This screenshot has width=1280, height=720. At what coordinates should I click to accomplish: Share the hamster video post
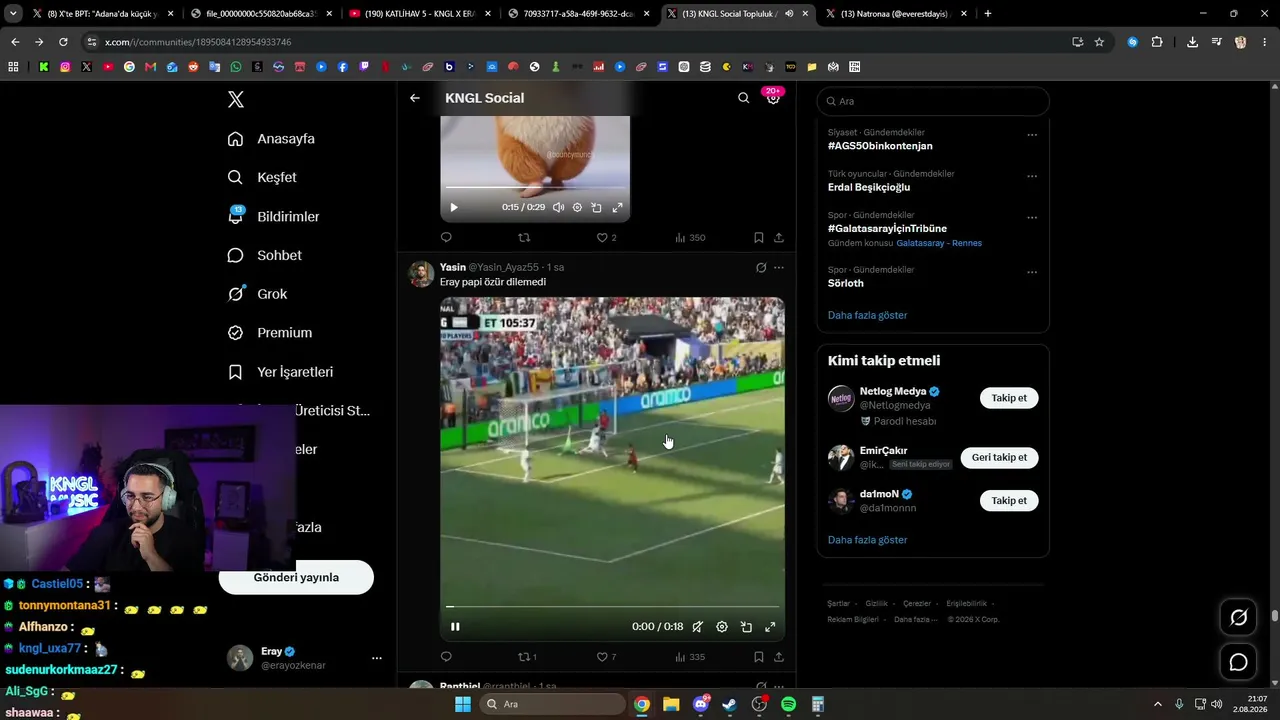(779, 238)
